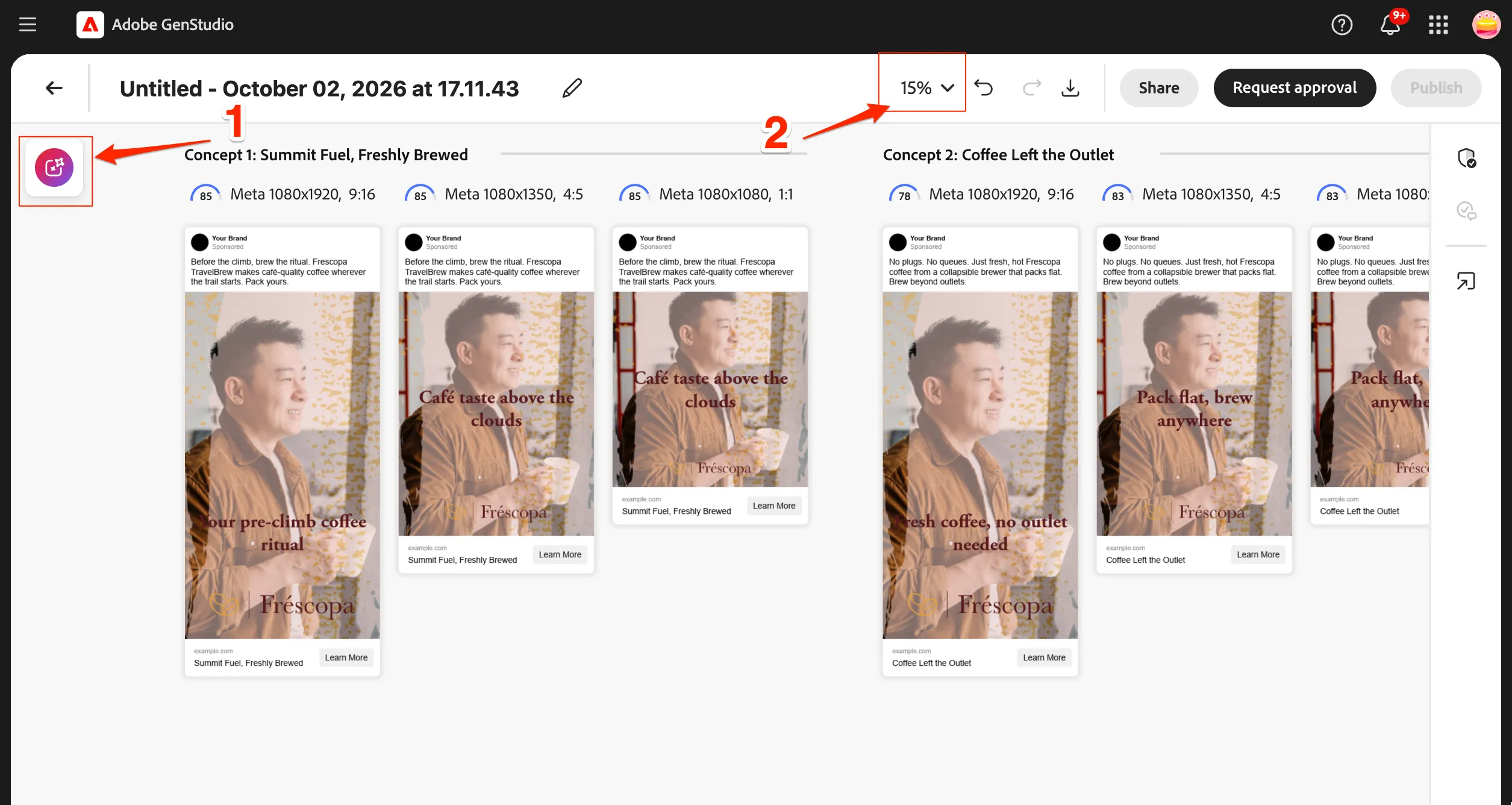Go back with the left arrow
The image size is (1512, 805).
point(54,88)
